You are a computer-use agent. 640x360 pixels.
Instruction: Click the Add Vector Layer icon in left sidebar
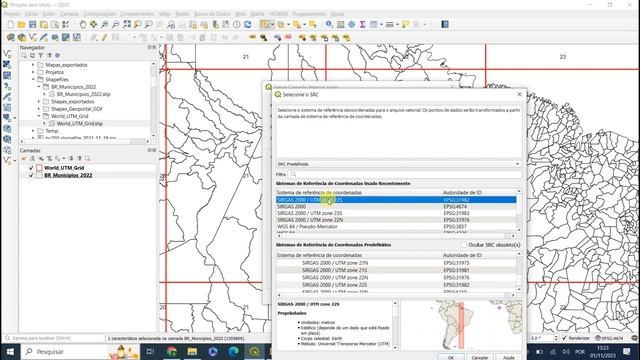[7, 54]
